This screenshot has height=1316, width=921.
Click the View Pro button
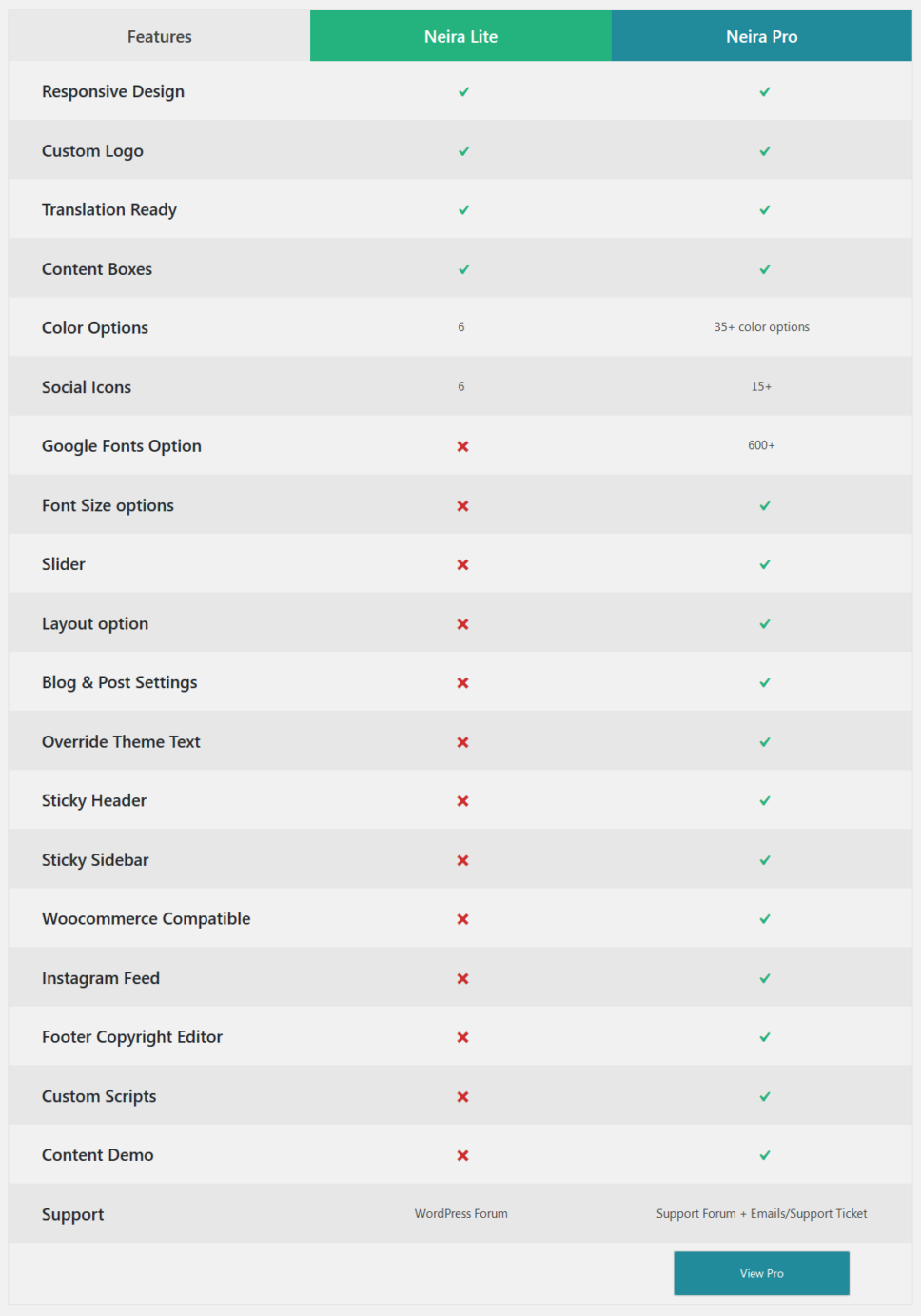[x=761, y=1273]
